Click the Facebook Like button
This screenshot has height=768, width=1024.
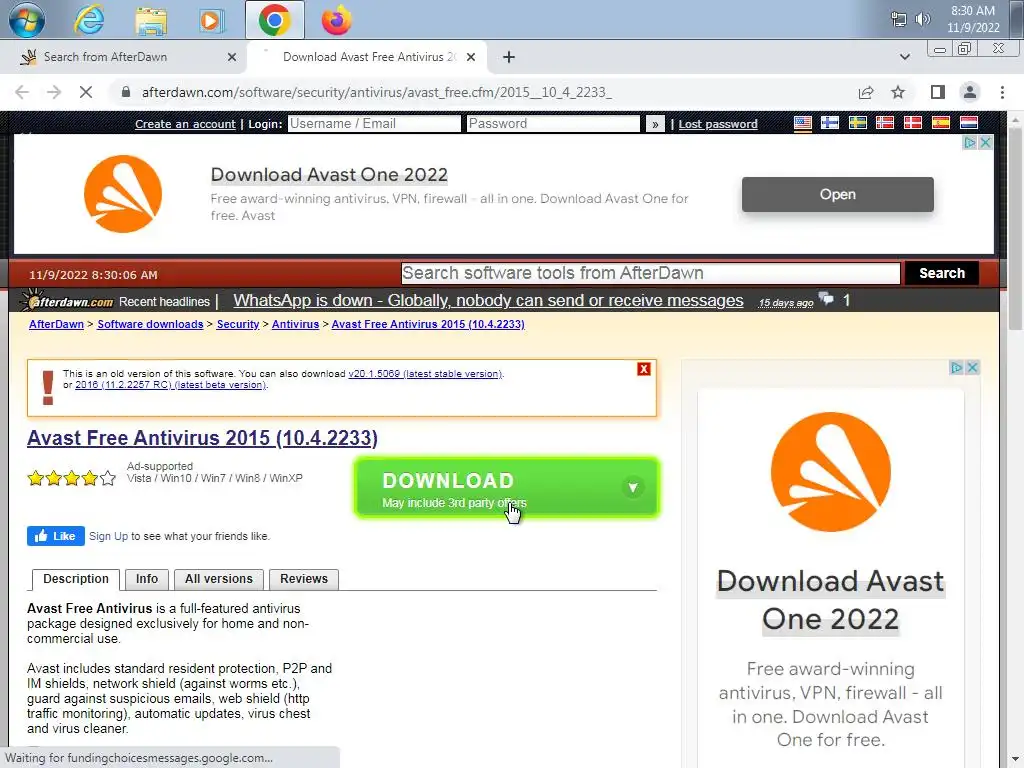point(56,536)
